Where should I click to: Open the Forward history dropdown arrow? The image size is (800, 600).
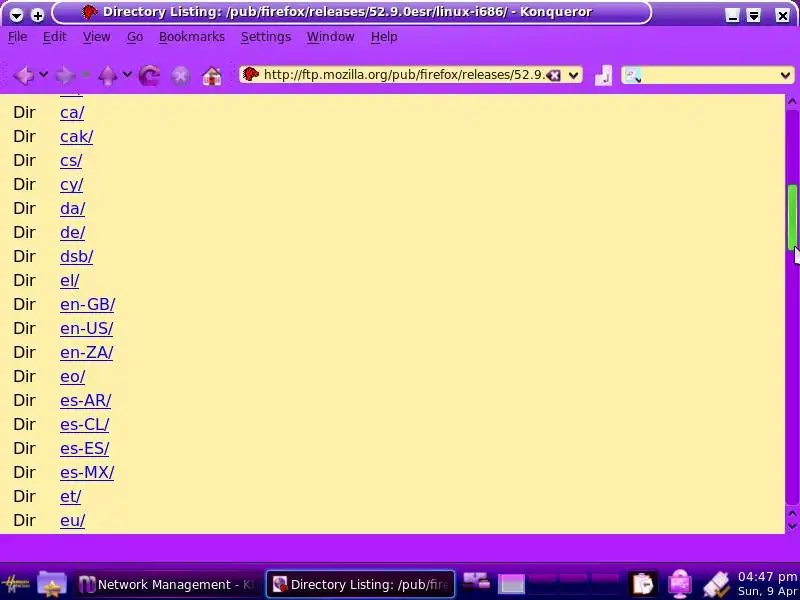[85, 74]
